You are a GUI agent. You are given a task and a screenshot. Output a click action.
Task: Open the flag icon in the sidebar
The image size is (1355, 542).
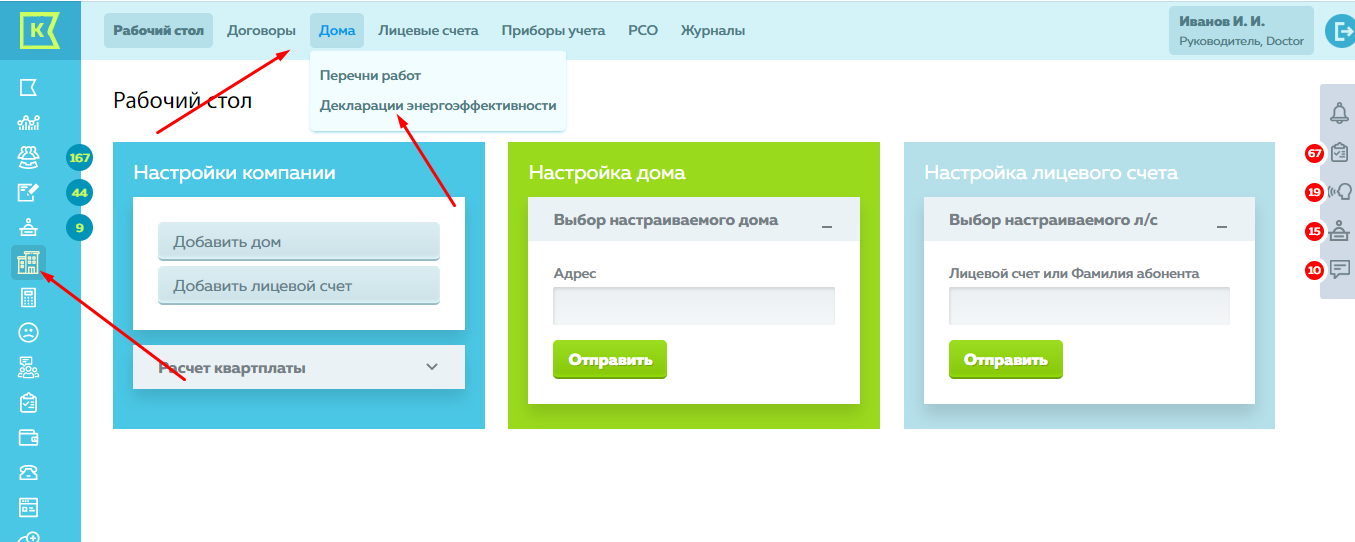click(28, 88)
